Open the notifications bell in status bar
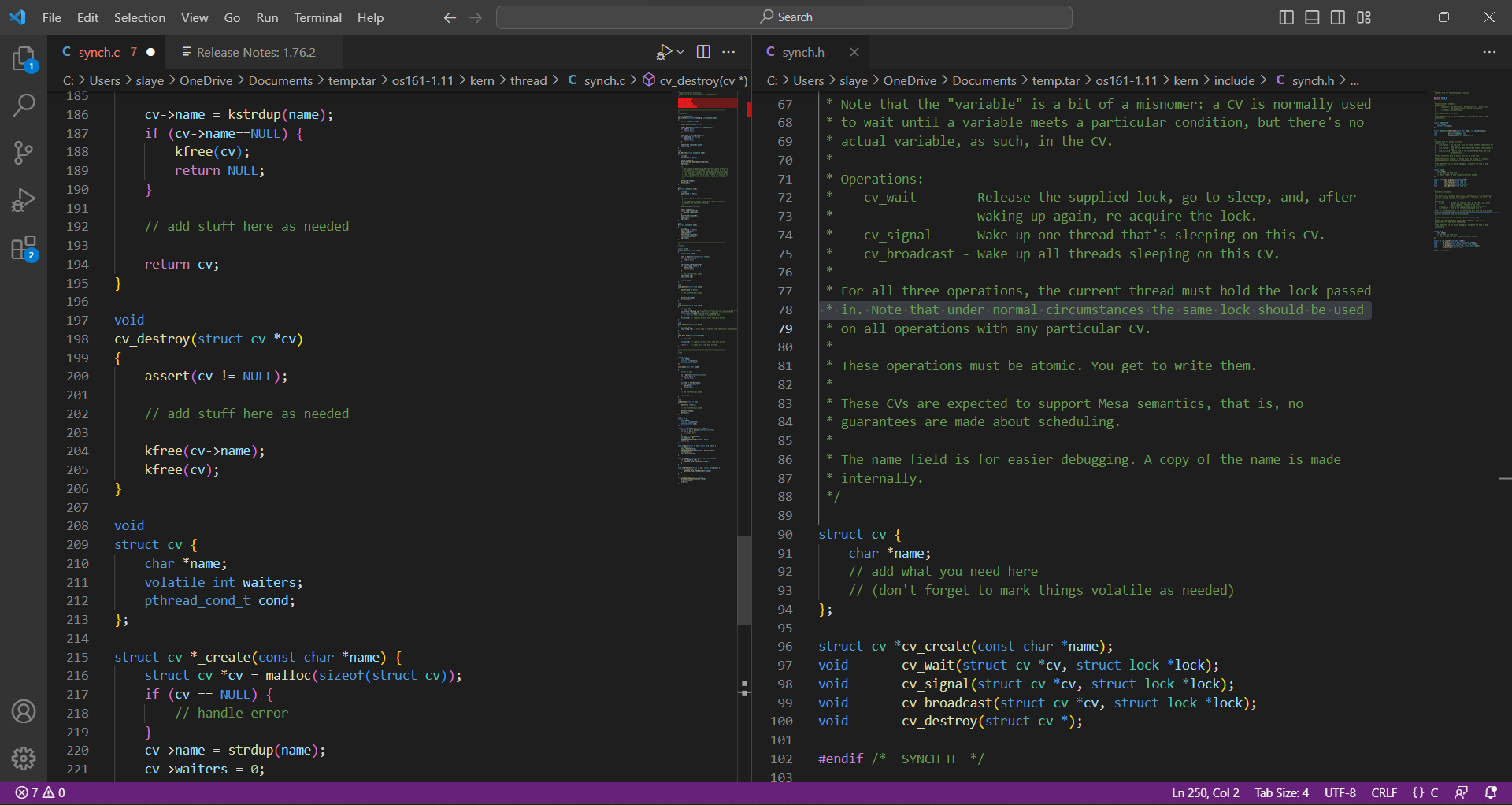 pos(1490,792)
